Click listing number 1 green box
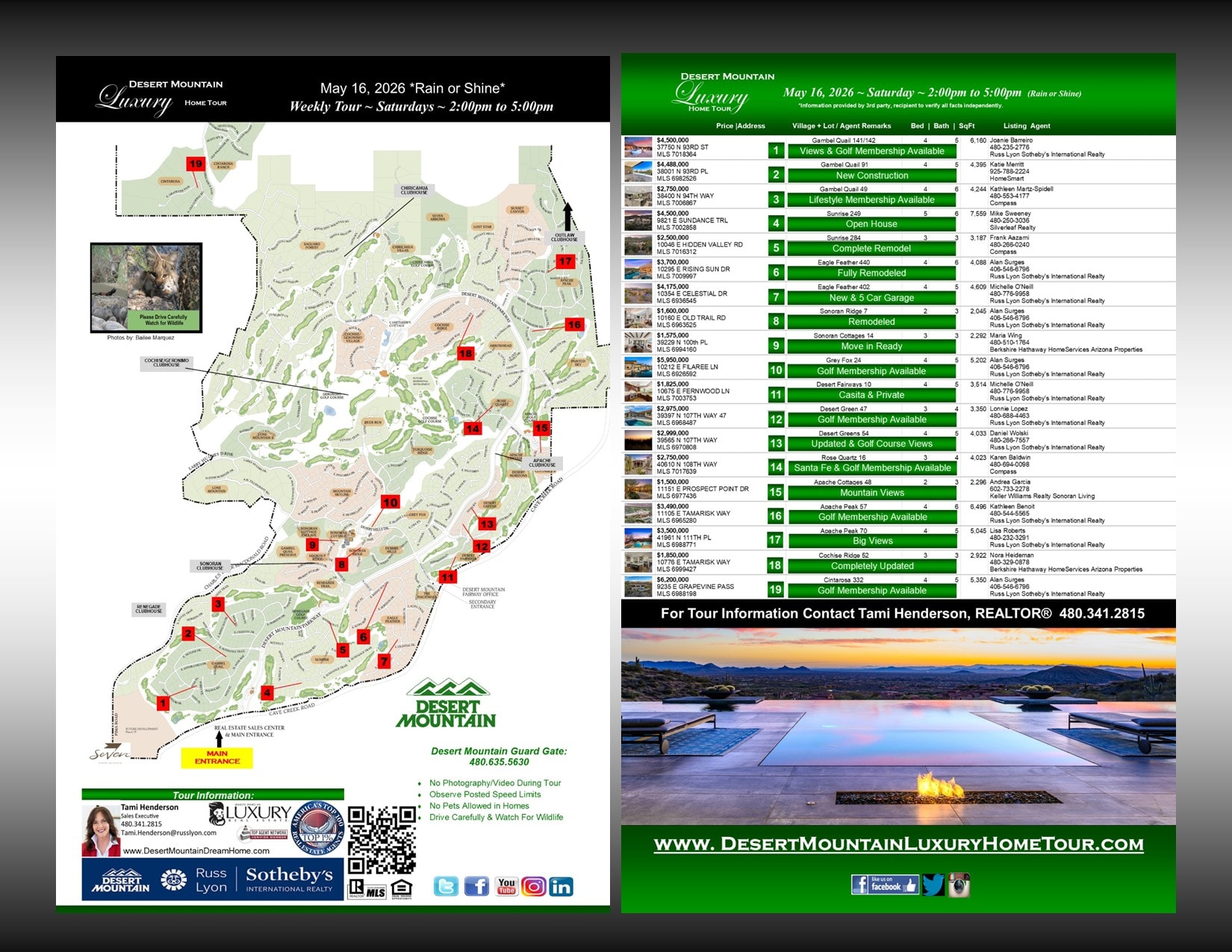1232x952 pixels. (x=777, y=151)
